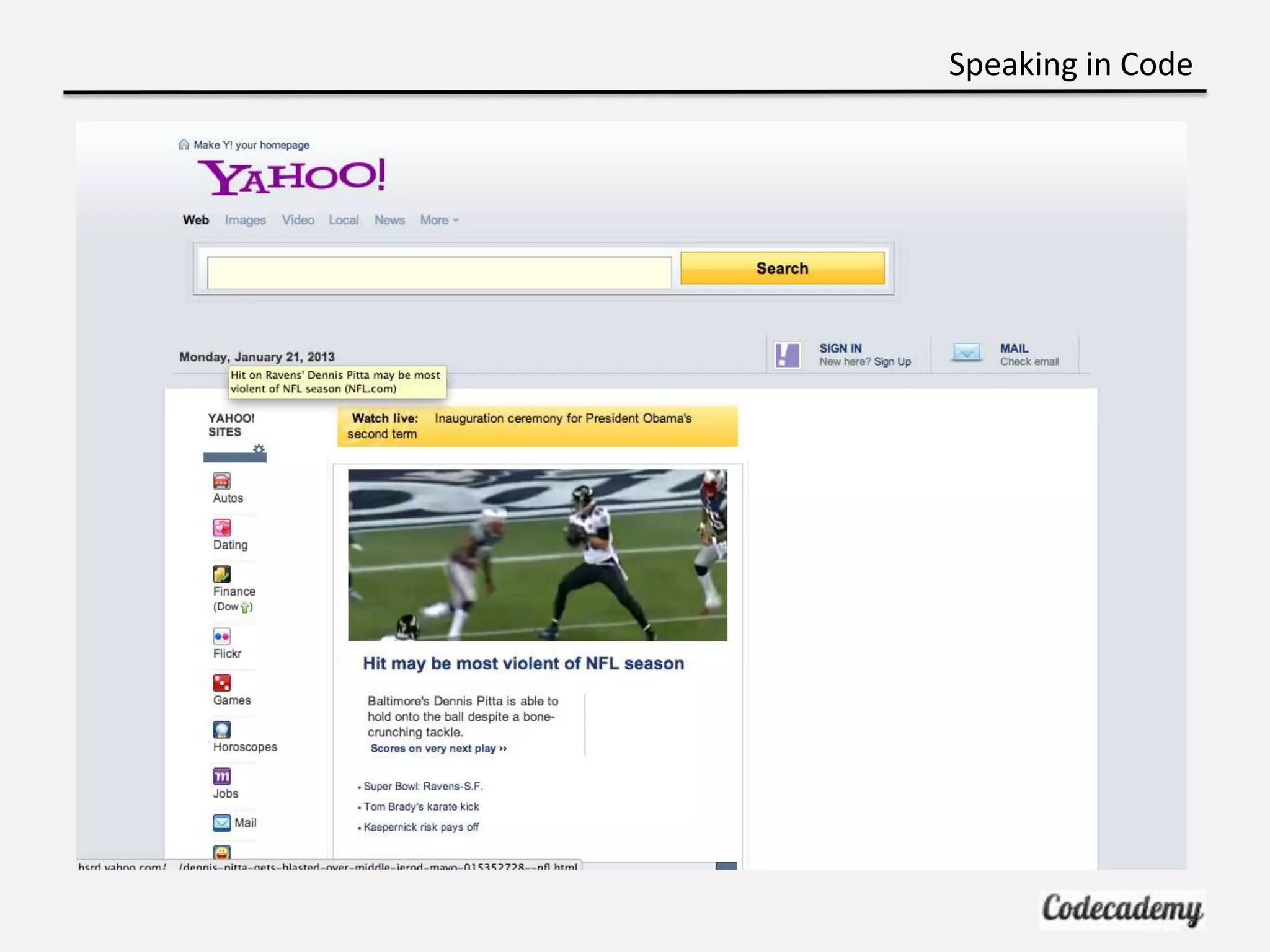1270x952 pixels.
Task: Open the Watch live inauguration ceremony banner
Action: 538,426
